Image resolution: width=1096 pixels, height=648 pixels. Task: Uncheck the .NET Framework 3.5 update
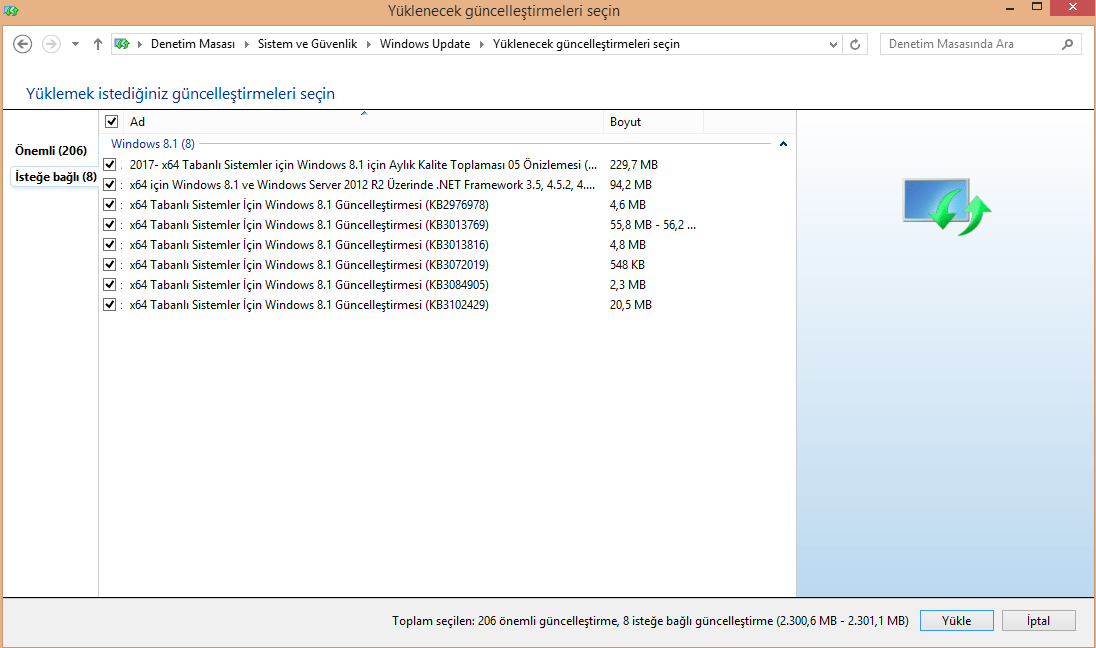pos(110,185)
